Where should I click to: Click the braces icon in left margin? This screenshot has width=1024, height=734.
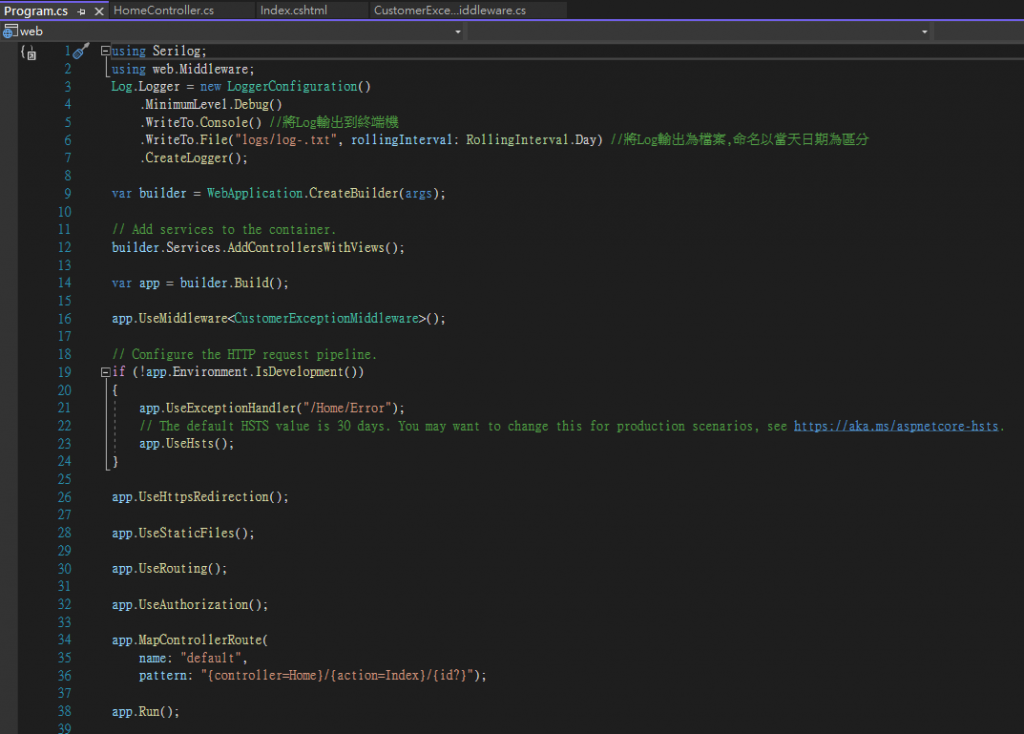[27, 52]
